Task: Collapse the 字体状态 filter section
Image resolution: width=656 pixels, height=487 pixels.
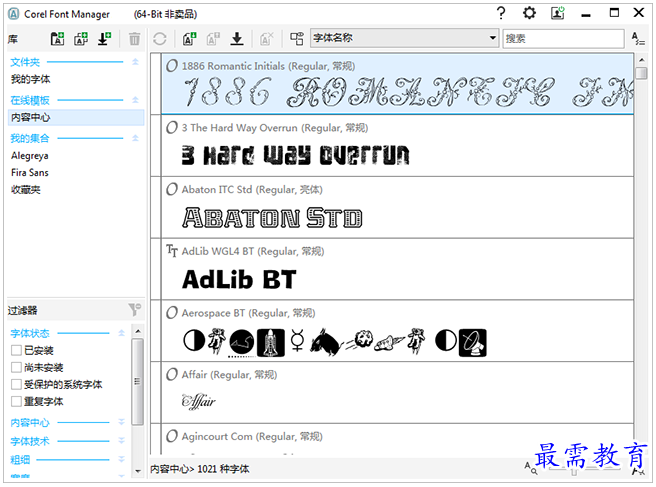Action: (121, 333)
